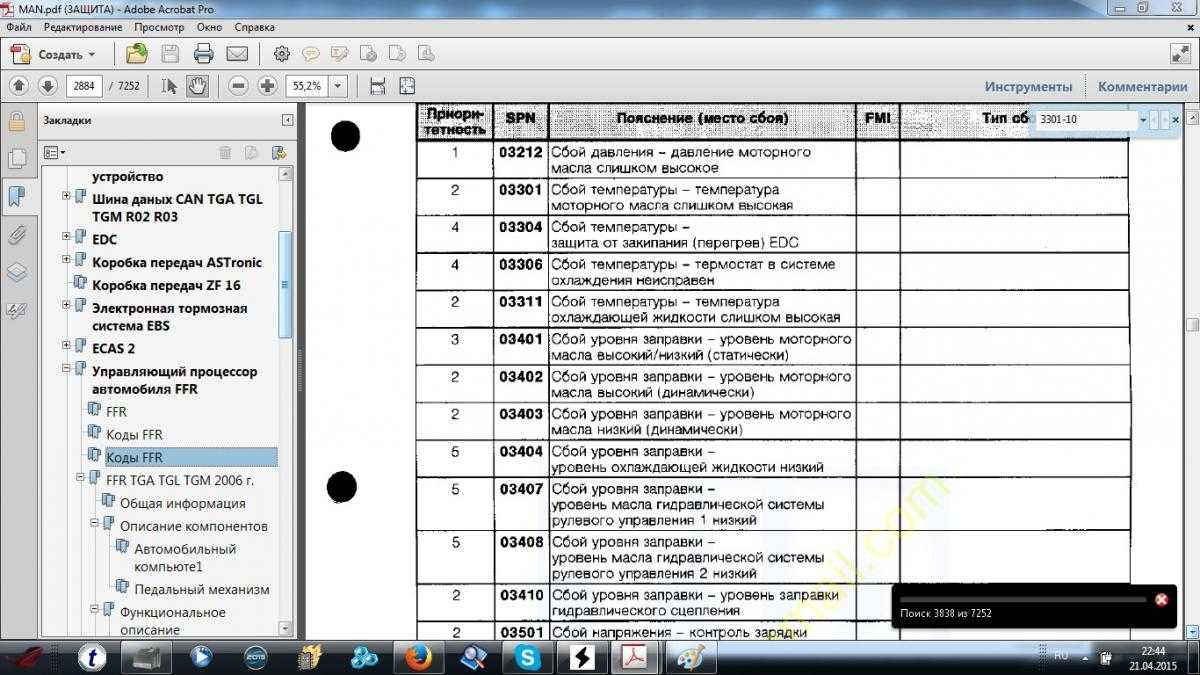
Task: Fit page to window width icon
Action: 377,86
